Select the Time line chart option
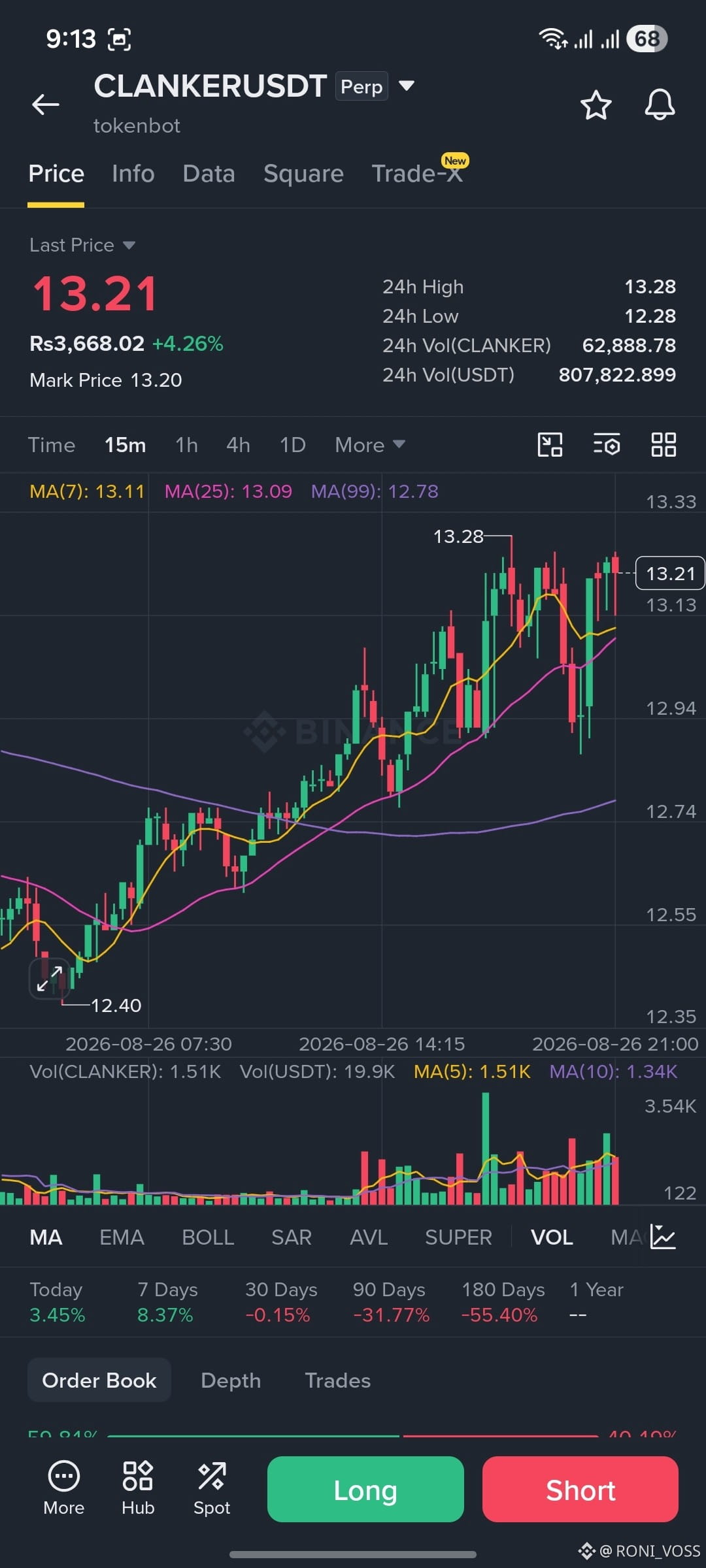This screenshot has height=1568, width=706. [x=52, y=445]
